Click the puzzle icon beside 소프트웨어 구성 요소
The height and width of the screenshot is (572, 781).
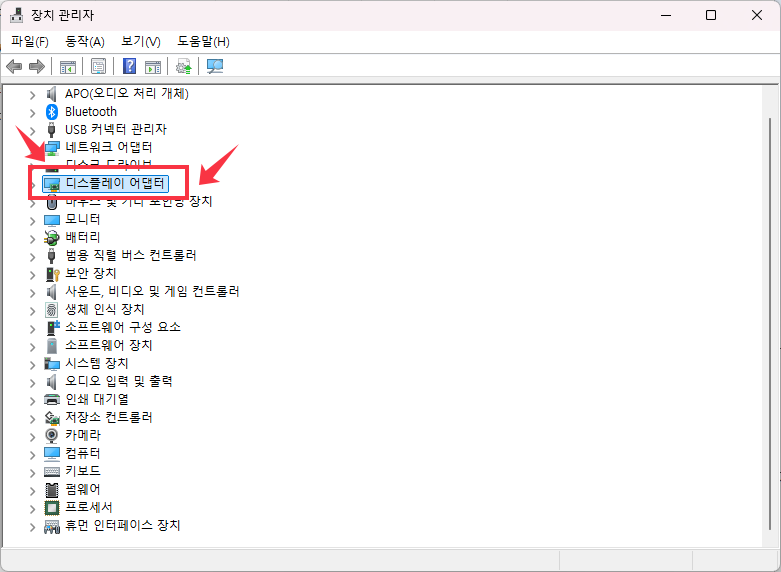53,327
